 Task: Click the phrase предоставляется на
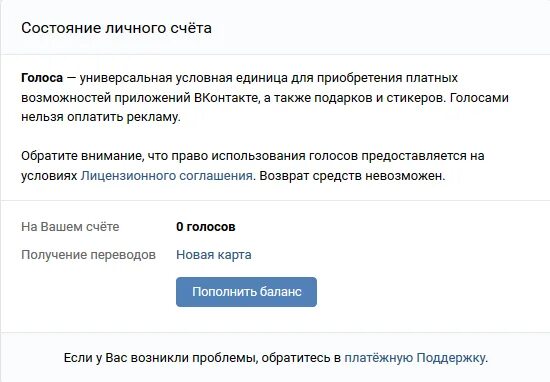423,156
